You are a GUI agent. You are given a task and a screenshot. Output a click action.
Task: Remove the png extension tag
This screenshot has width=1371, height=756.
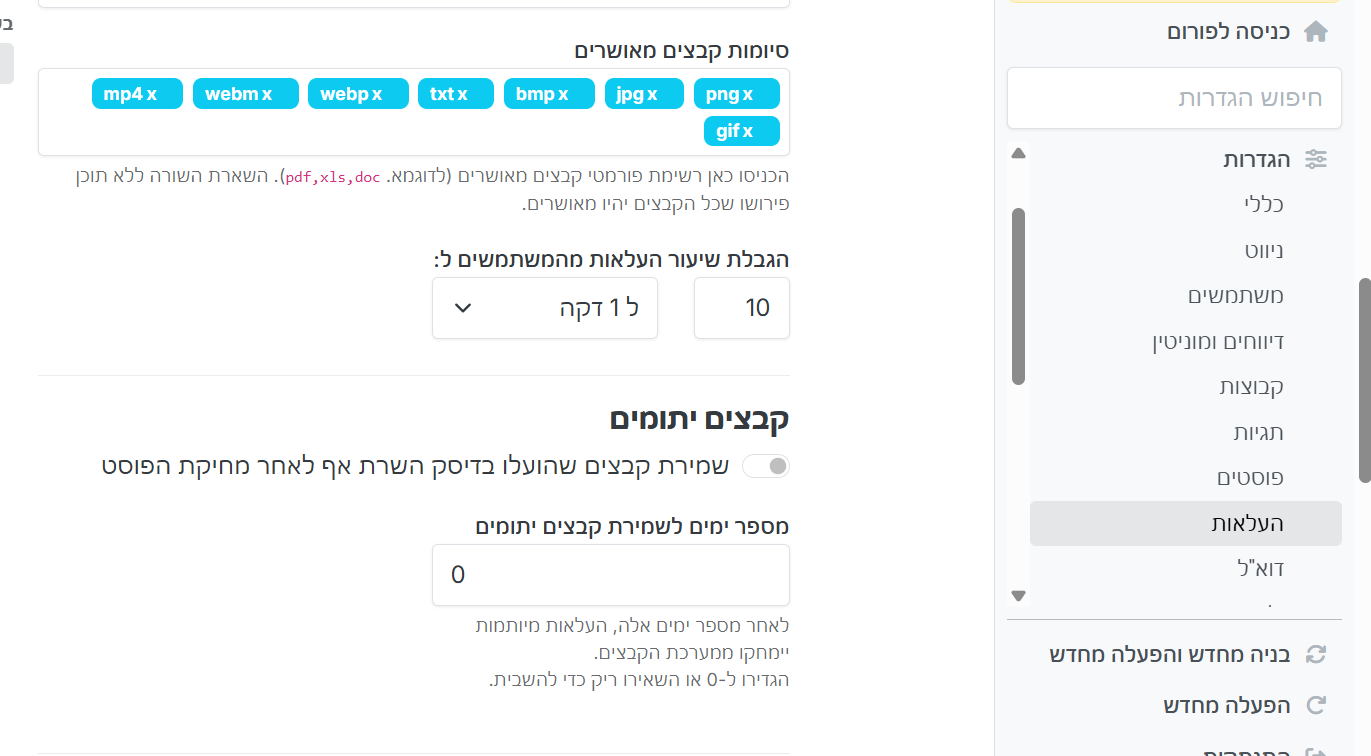[747, 95]
